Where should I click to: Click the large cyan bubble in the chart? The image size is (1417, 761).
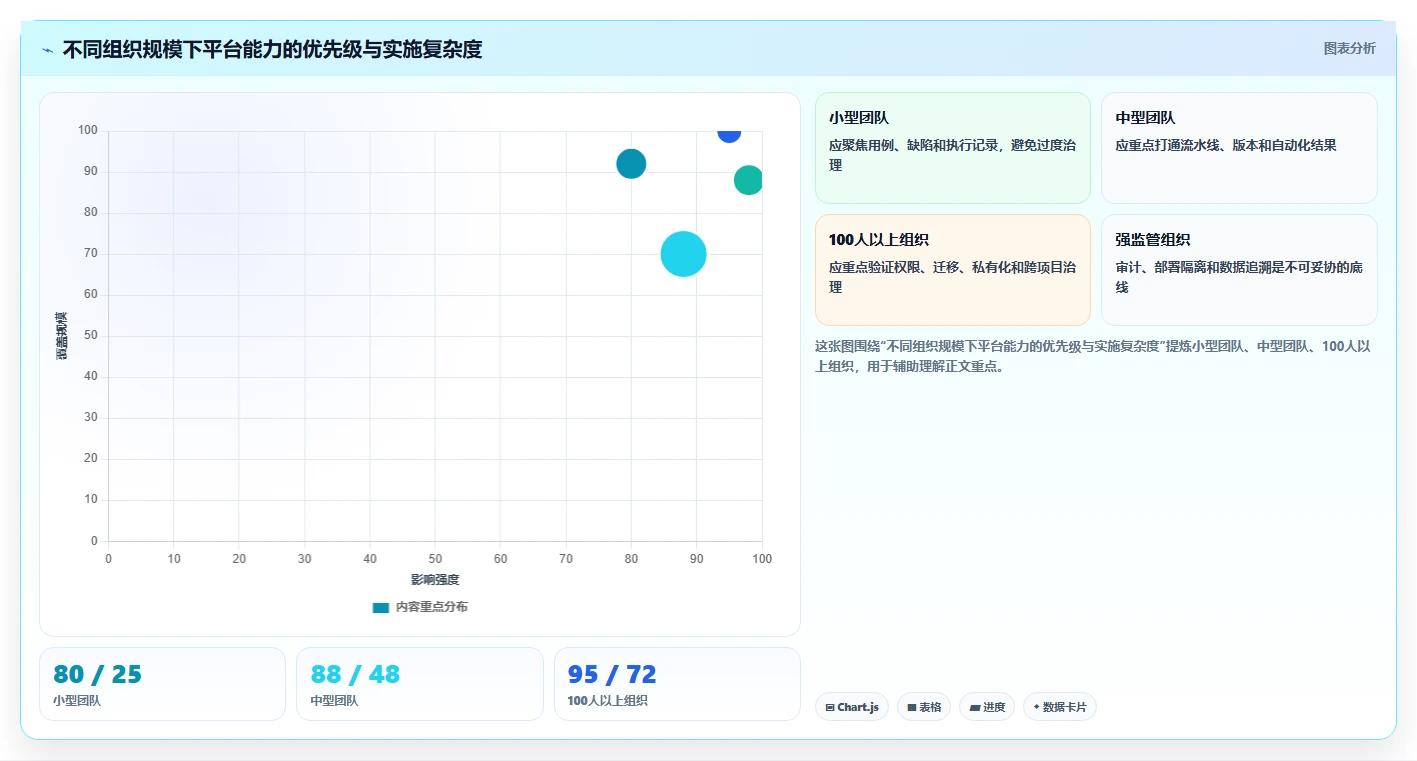(x=684, y=254)
